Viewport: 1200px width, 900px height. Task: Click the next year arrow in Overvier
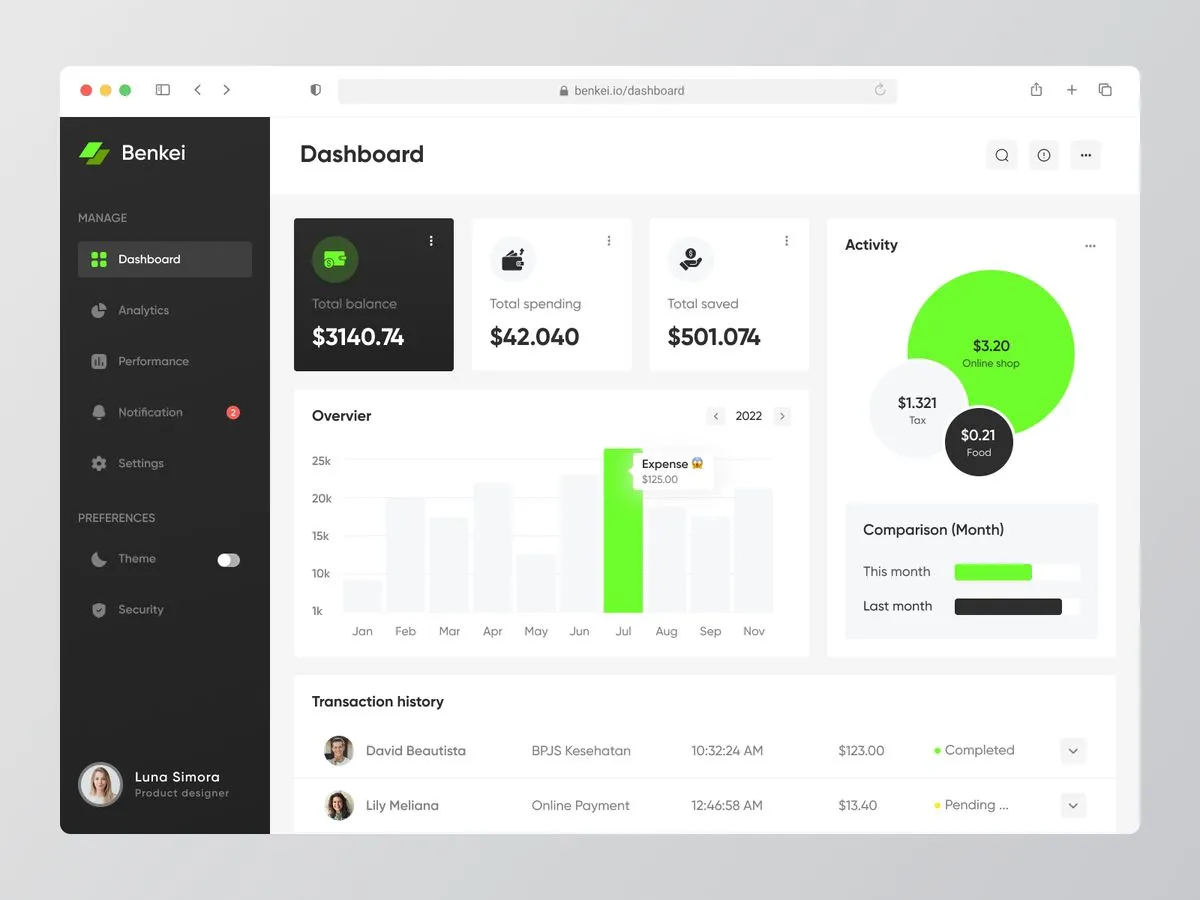click(x=781, y=416)
